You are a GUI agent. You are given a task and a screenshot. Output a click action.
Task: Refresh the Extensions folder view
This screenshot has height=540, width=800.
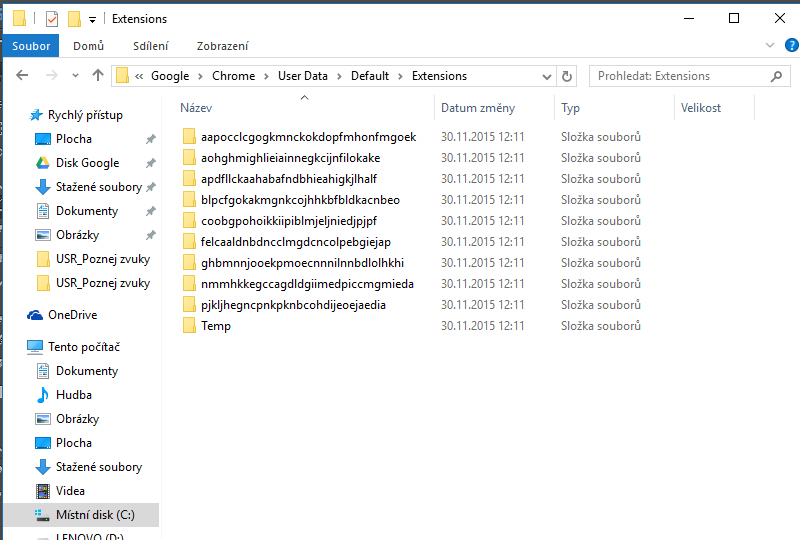tap(567, 76)
